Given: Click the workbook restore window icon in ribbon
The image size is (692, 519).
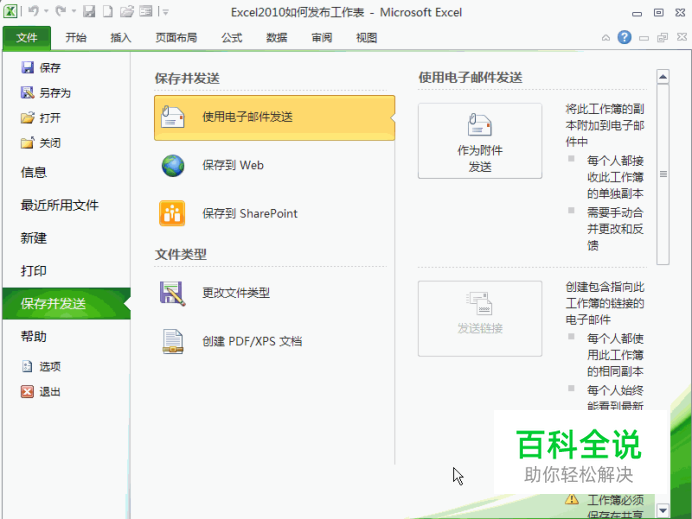Looking at the screenshot, I should [662, 38].
